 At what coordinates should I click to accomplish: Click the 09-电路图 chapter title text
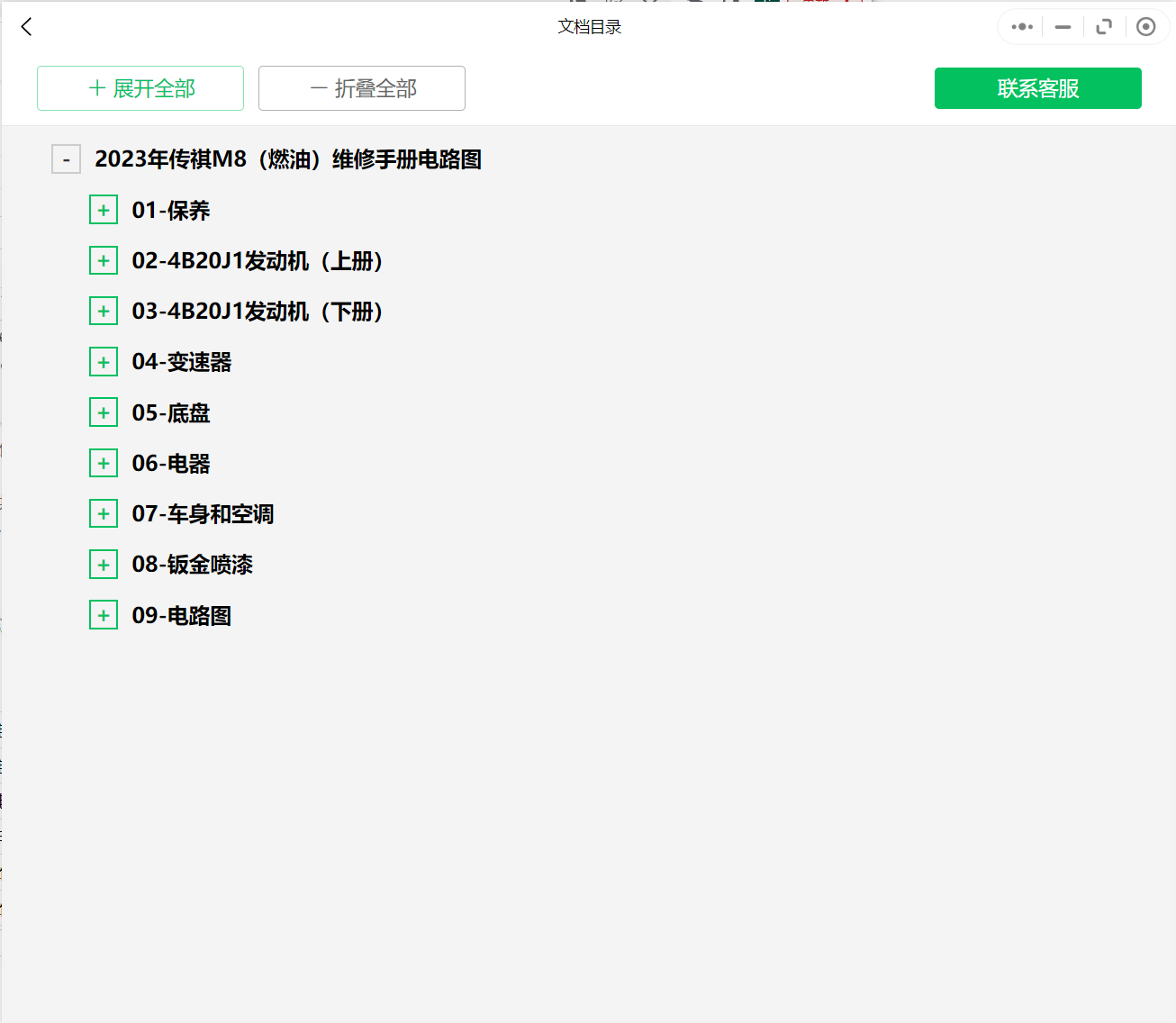(181, 615)
